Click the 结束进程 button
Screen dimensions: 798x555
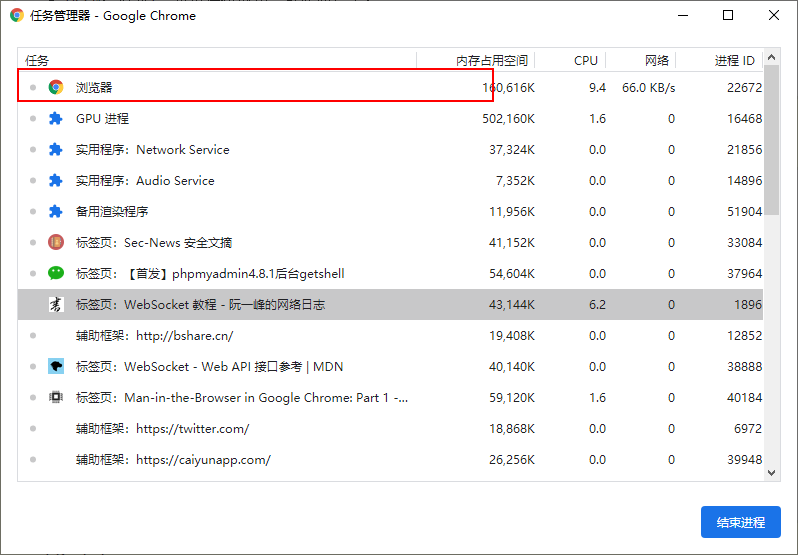tap(740, 522)
